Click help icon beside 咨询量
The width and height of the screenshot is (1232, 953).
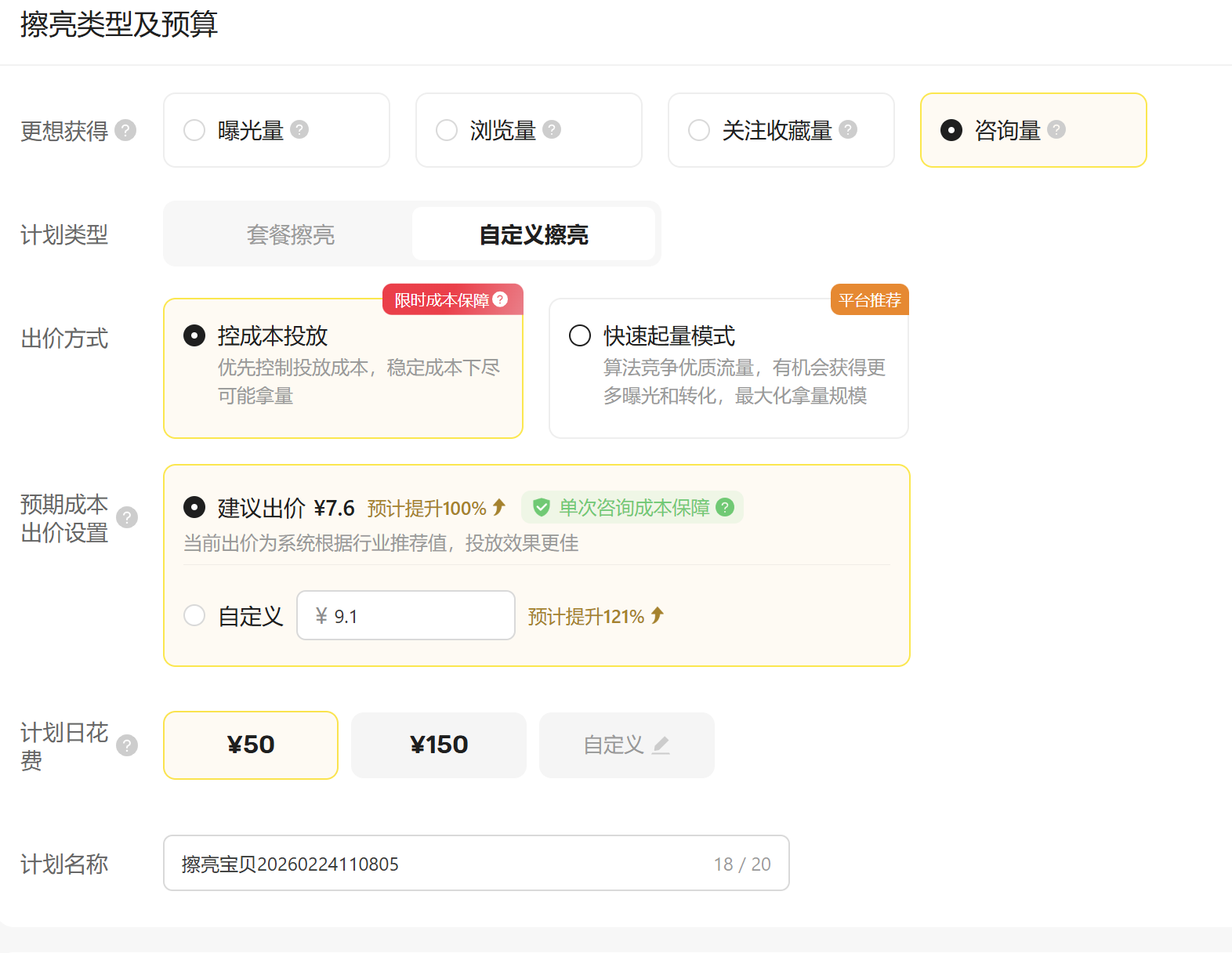click(x=1056, y=129)
